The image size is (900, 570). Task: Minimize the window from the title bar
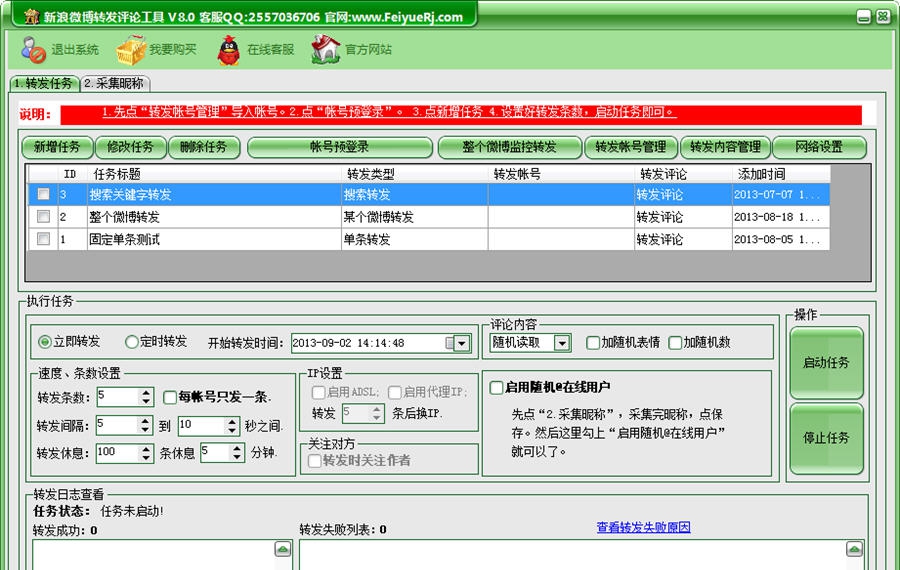[x=864, y=17]
